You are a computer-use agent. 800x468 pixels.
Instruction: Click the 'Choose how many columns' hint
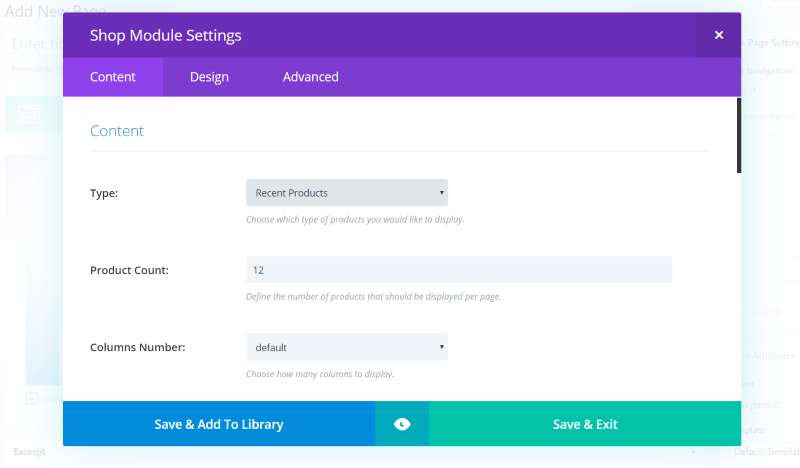click(x=320, y=374)
